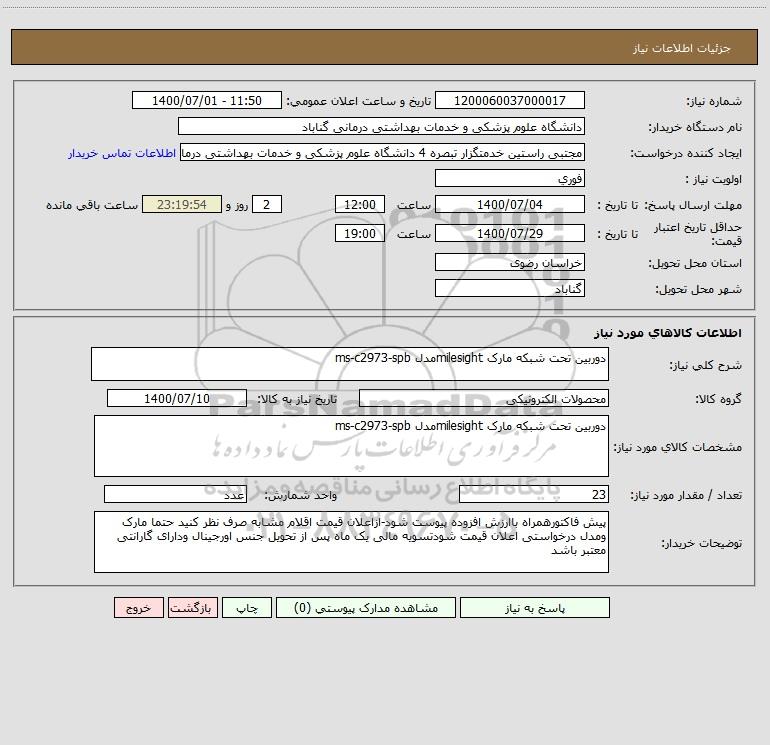Click the unit of measure field 'عدد'
Viewport: 770px width, 745px height.
[x=175, y=494]
